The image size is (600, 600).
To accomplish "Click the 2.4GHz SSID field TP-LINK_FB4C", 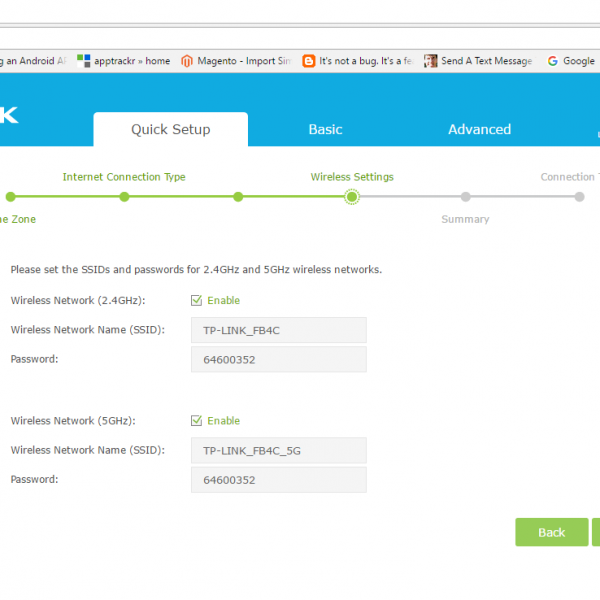I will click(x=278, y=330).
